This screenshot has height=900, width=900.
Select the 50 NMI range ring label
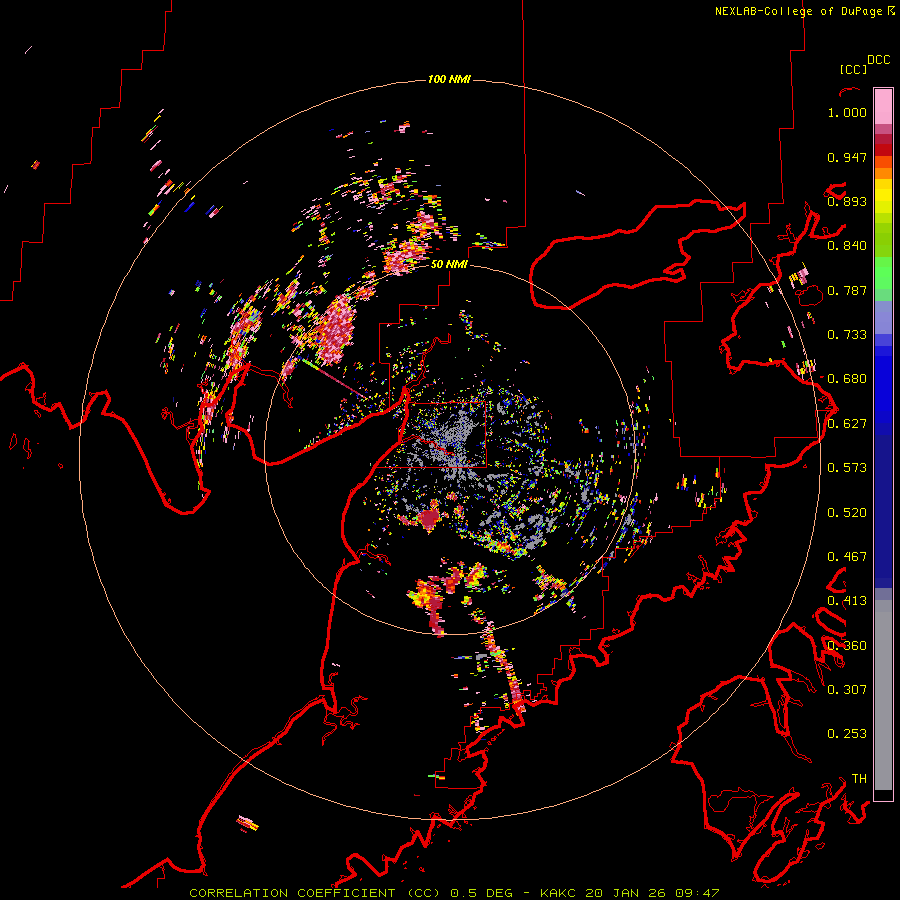click(x=449, y=265)
